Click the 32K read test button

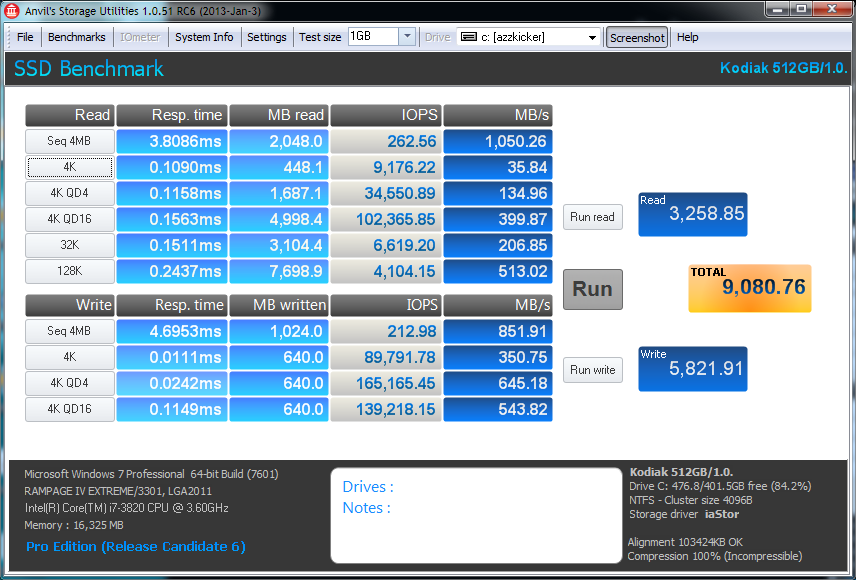[70, 245]
